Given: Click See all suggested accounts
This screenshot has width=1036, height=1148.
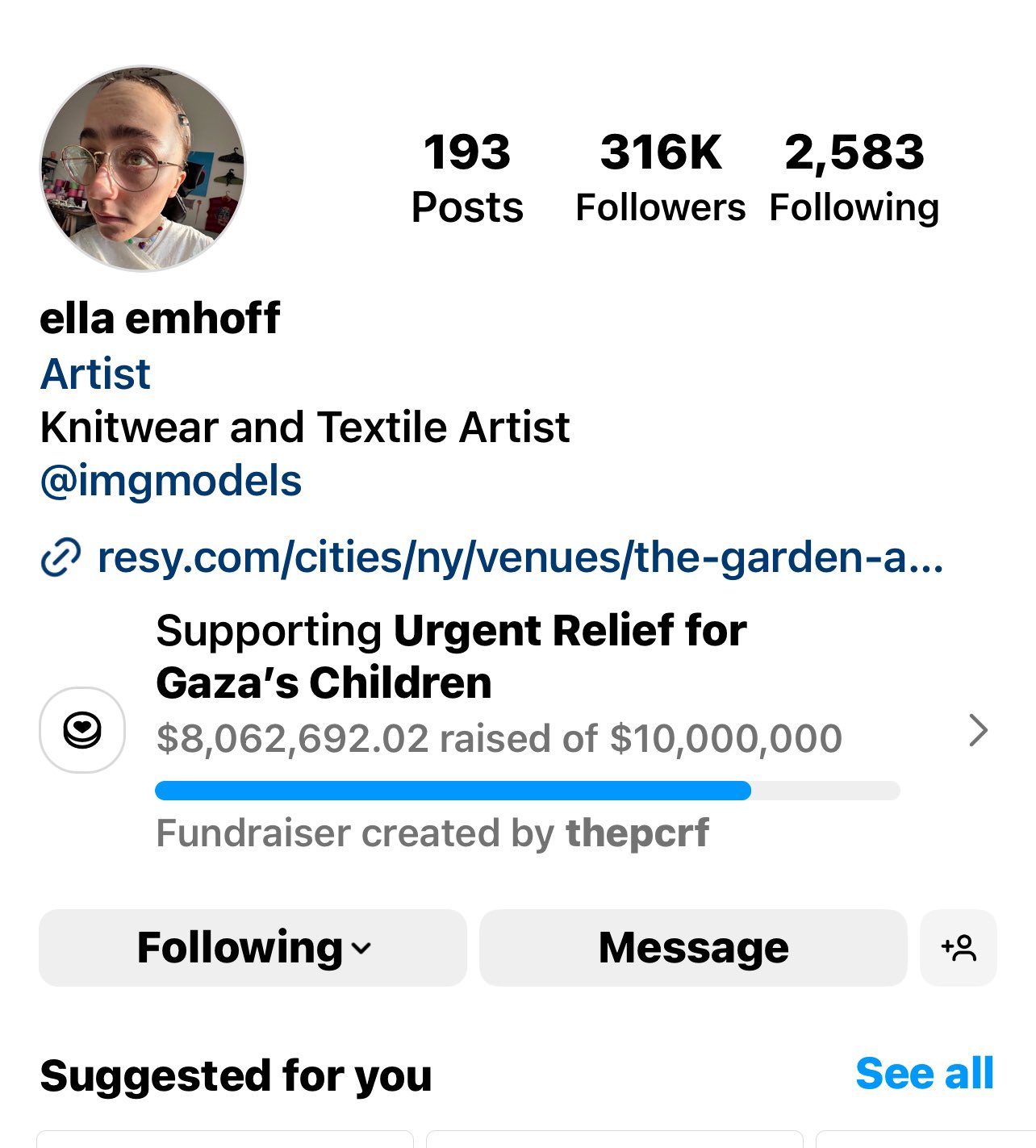Looking at the screenshot, I should [x=924, y=1074].
